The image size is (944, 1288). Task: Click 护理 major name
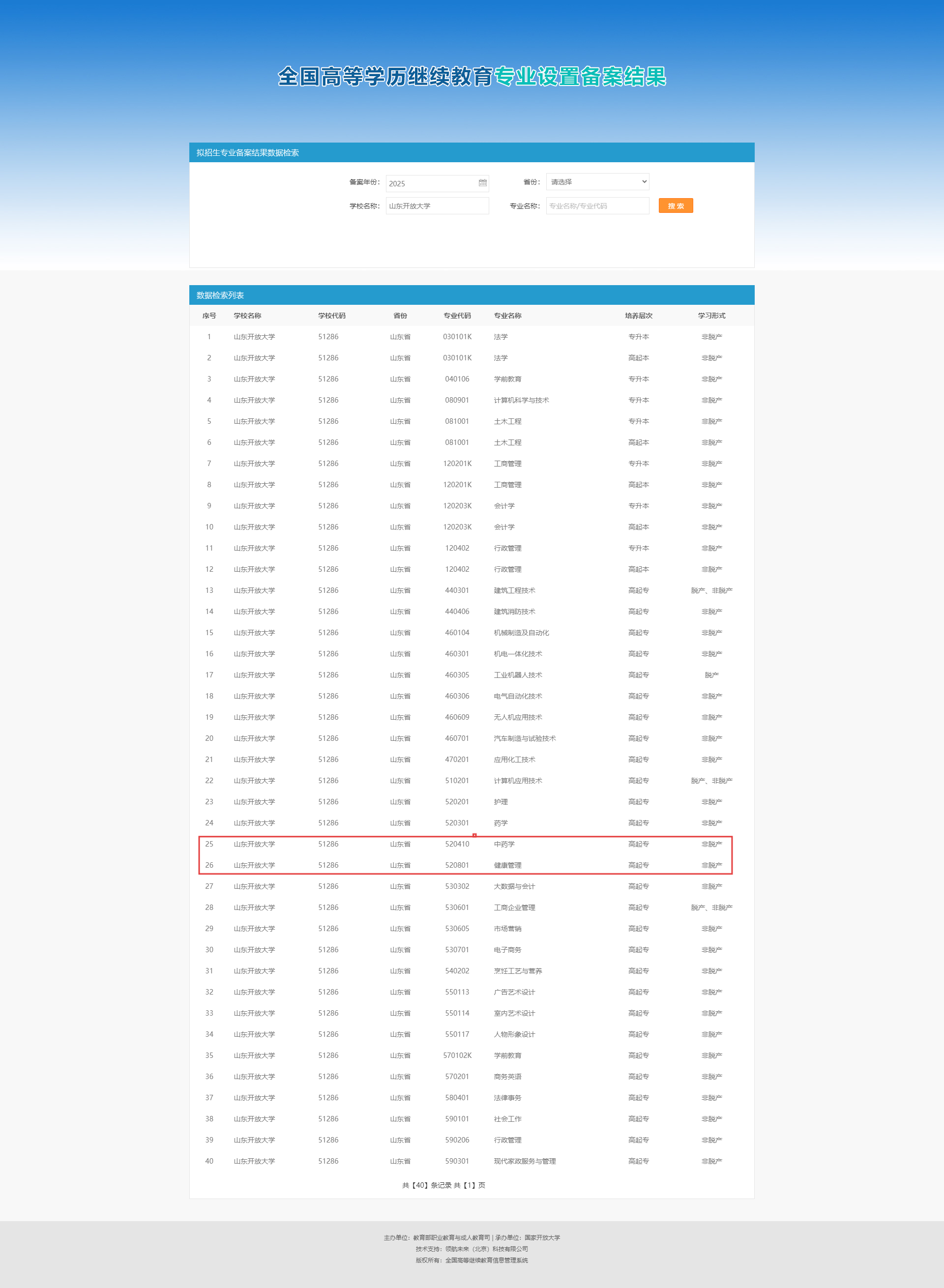[x=501, y=802]
